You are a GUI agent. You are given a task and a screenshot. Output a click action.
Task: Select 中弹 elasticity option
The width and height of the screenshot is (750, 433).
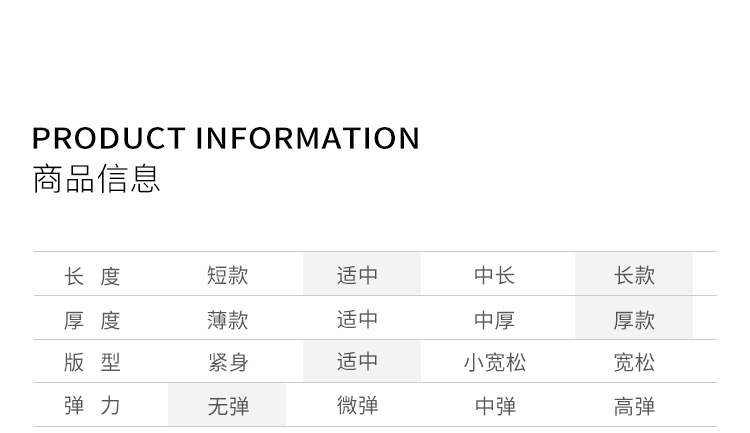pos(494,406)
